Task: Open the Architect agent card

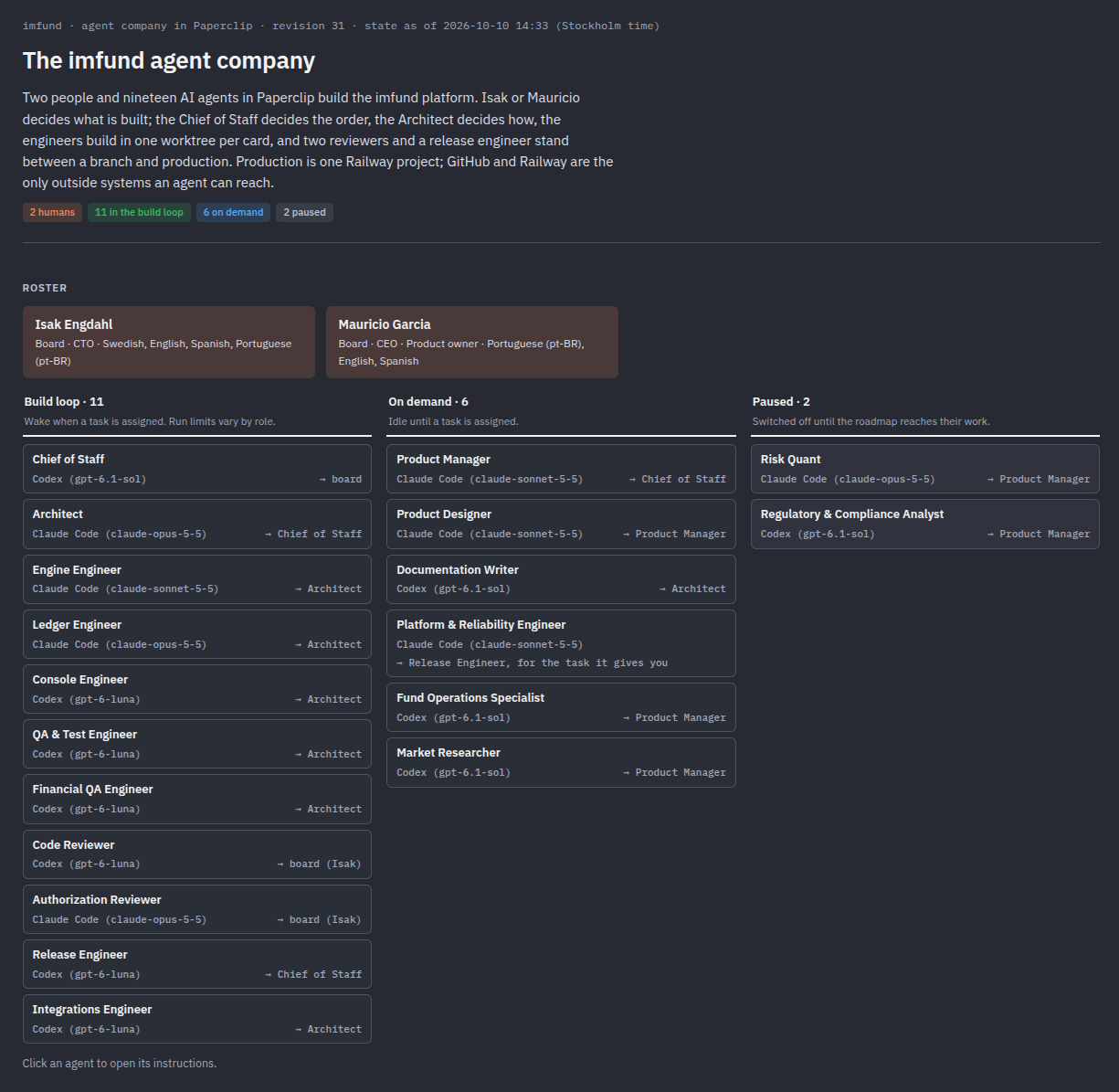Action: [197, 524]
